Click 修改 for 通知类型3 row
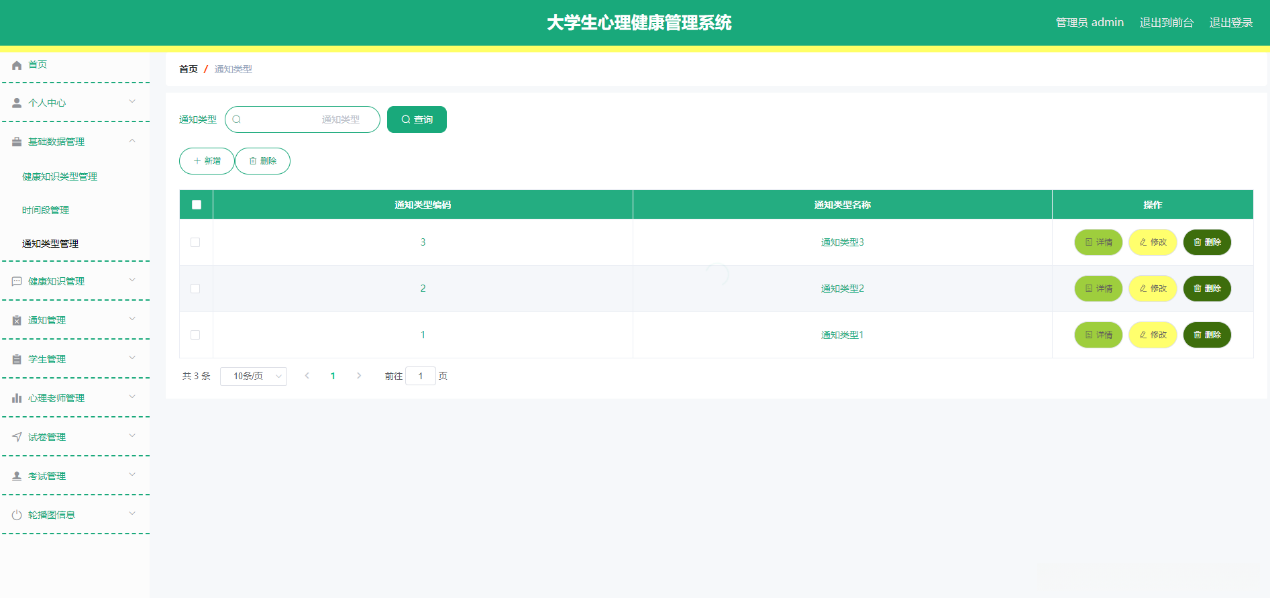The width and height of the screenshot is (1270, 598). 1153,242
